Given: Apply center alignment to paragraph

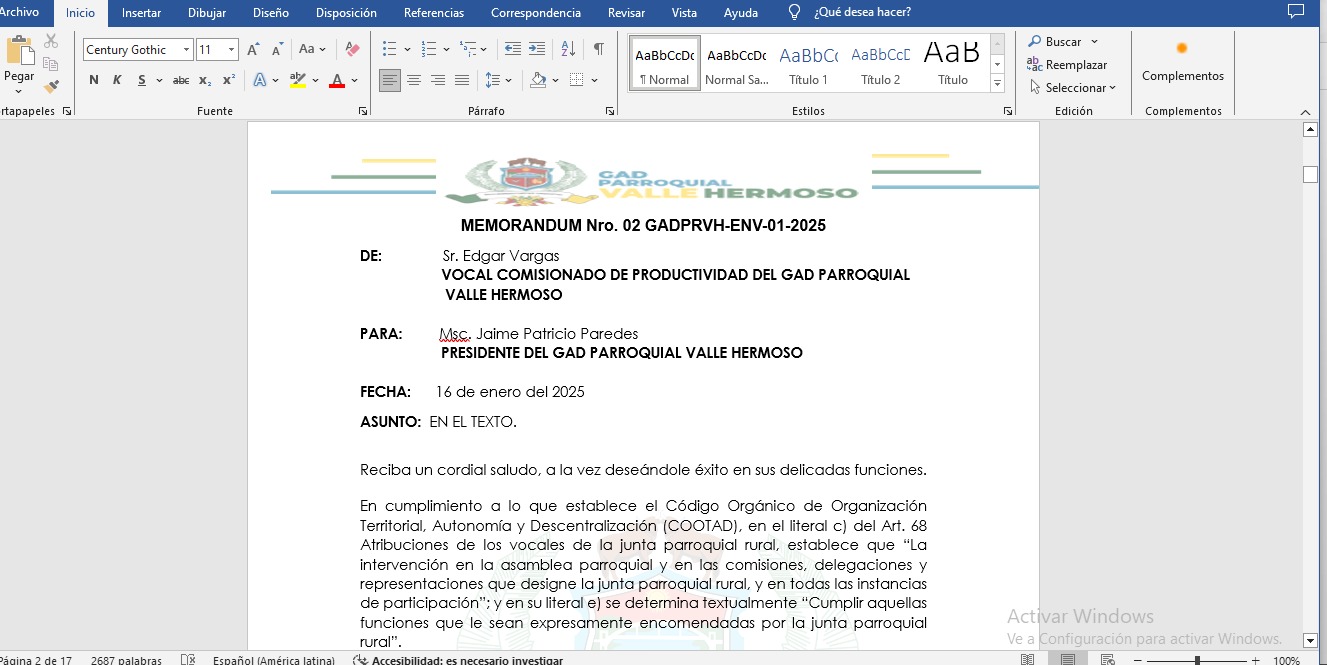Looking at the screenshot, I should [x=413, y=80].
